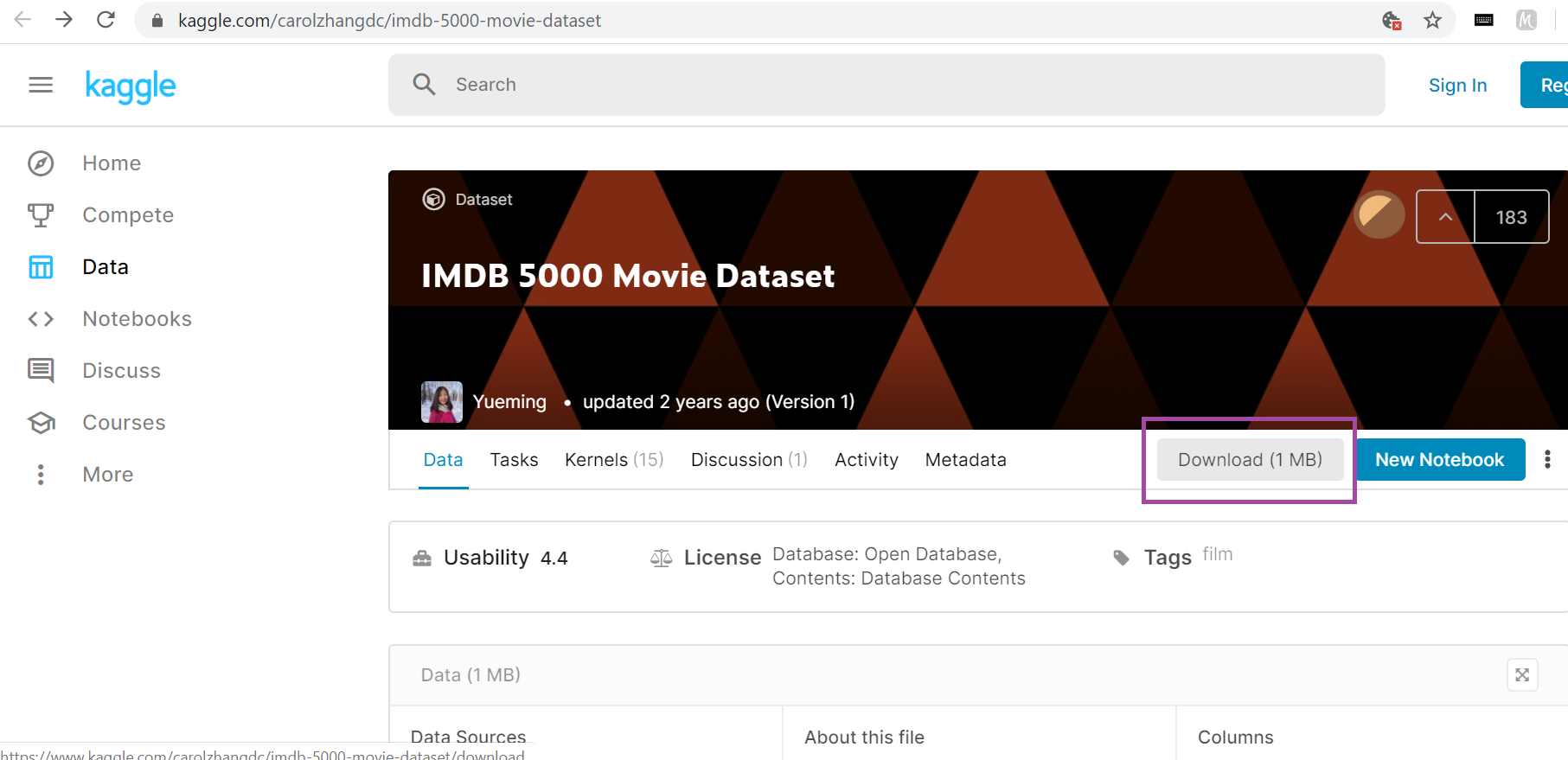This screenshot has height=760, width=1568.
Task: Open Yueming's author profile link
Action: coord(509,402)
